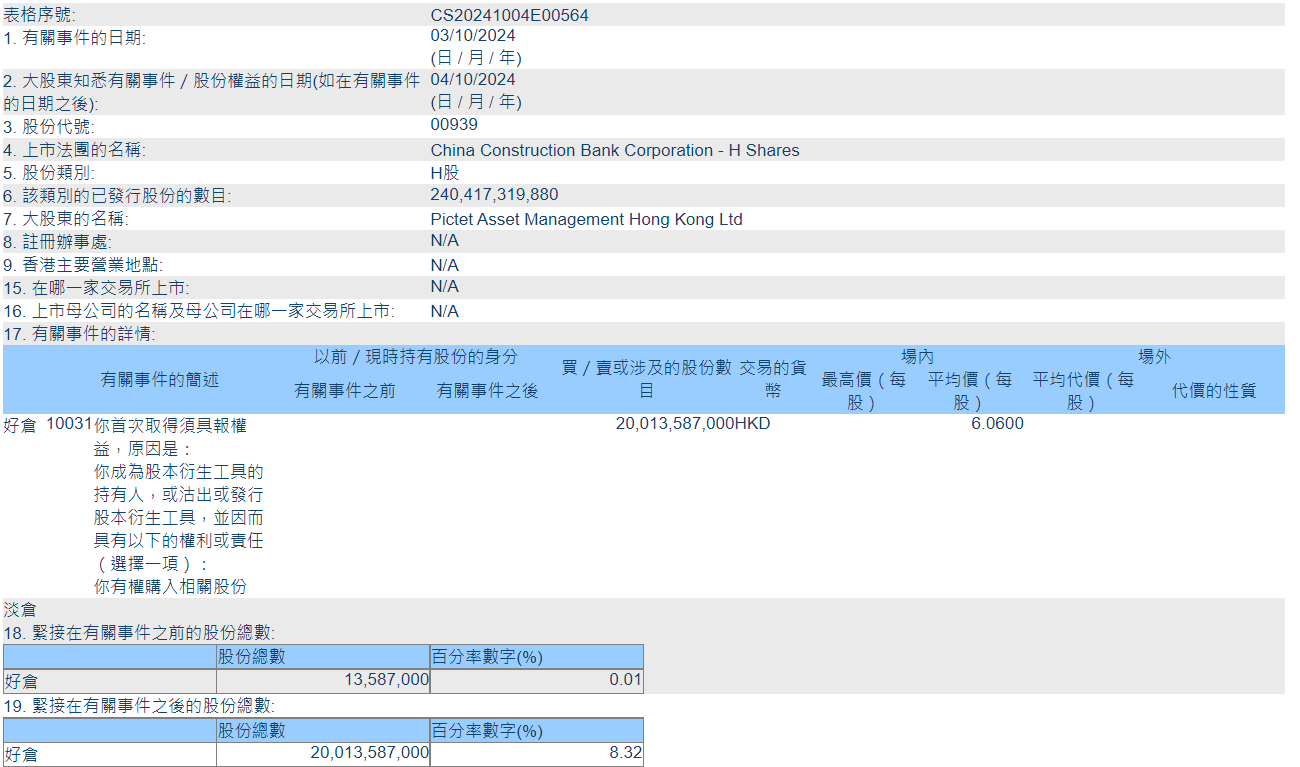Click the awareness date 04/10/2024
Image resolution: width=1300 pixels, height=767 pixels.
[473, 80]
